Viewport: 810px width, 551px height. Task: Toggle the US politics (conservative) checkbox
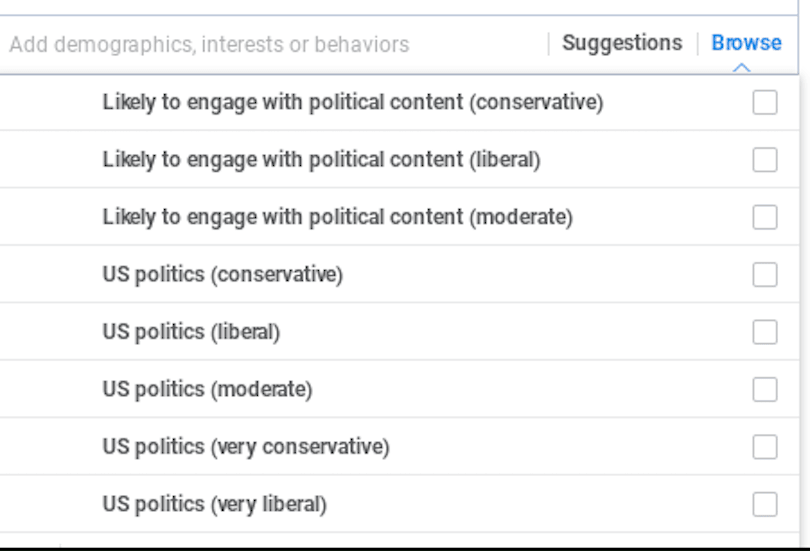(765, 275)
